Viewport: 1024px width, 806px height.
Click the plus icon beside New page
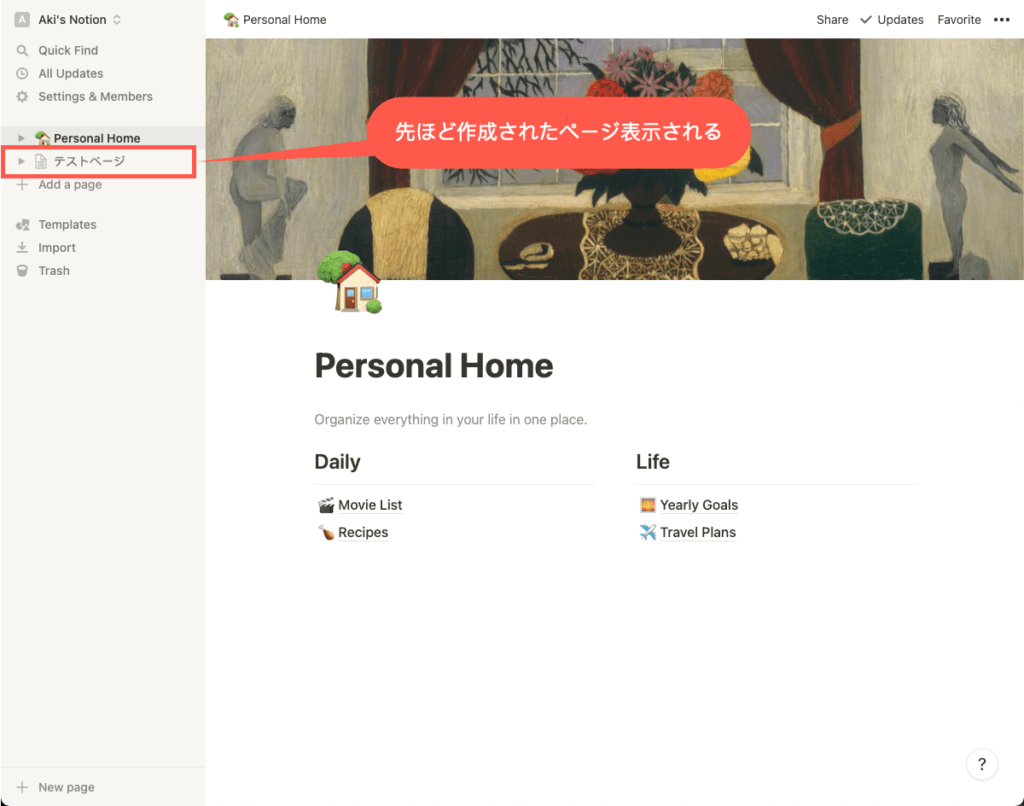pos(22,787)
